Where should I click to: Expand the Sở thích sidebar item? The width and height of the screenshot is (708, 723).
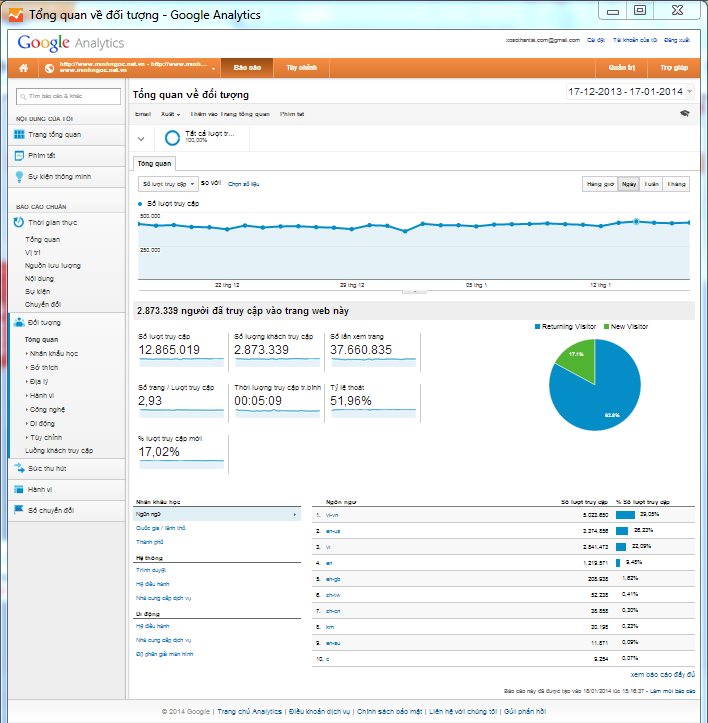[44, 367]
